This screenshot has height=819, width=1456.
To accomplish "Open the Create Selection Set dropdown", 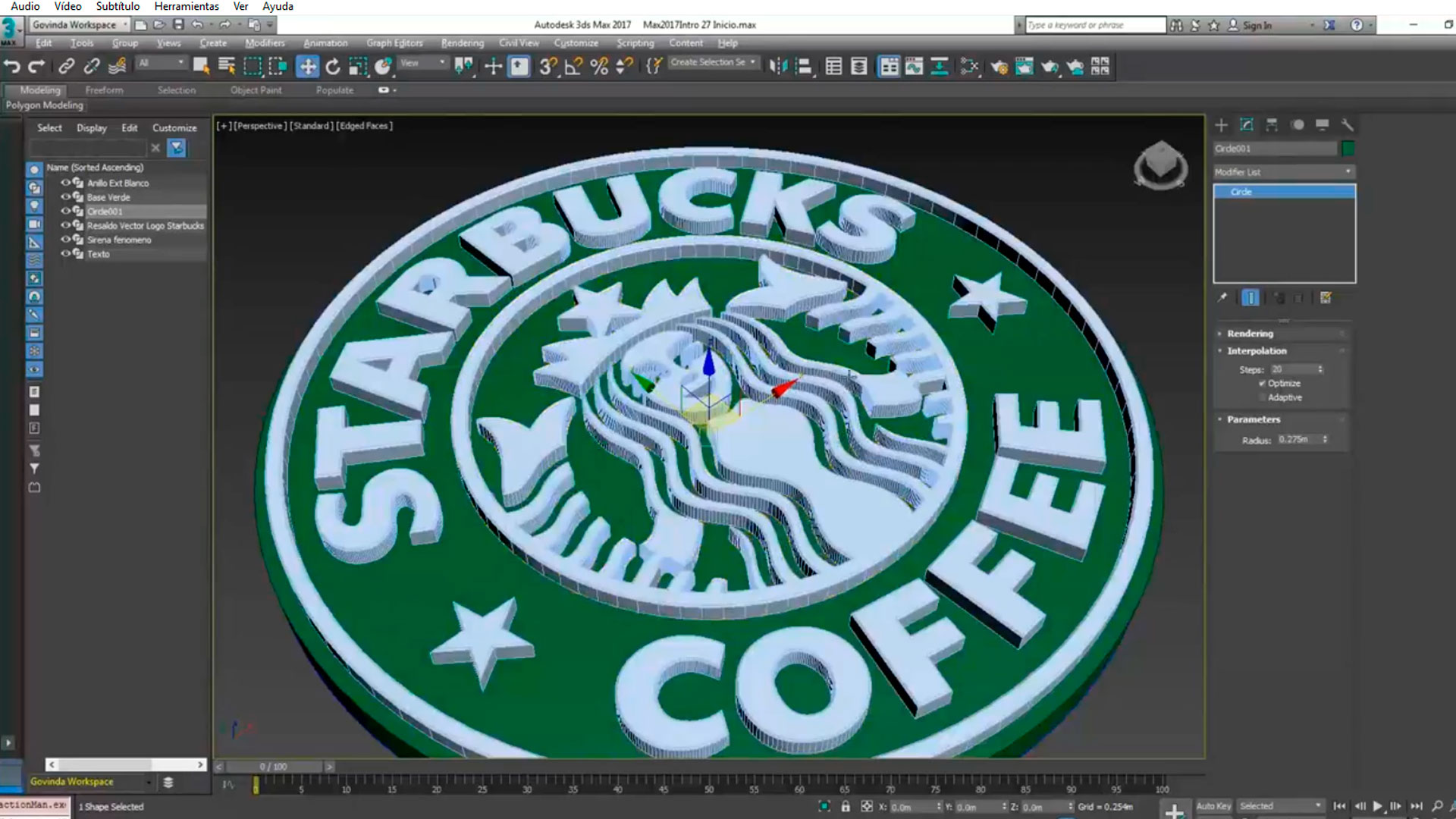I will point(714,62).
